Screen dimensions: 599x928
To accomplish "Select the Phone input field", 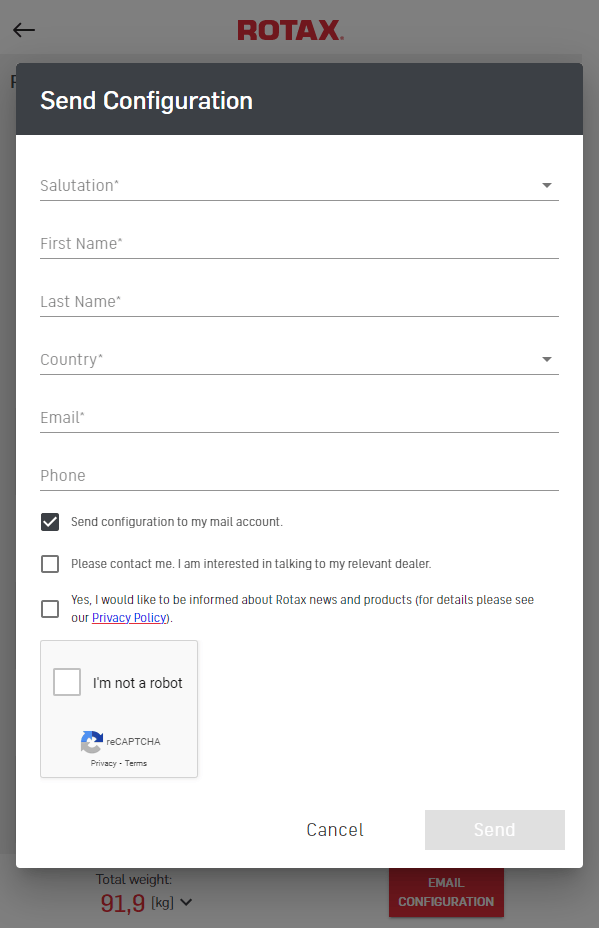I will pyautogui.click(x=300, y=476).
